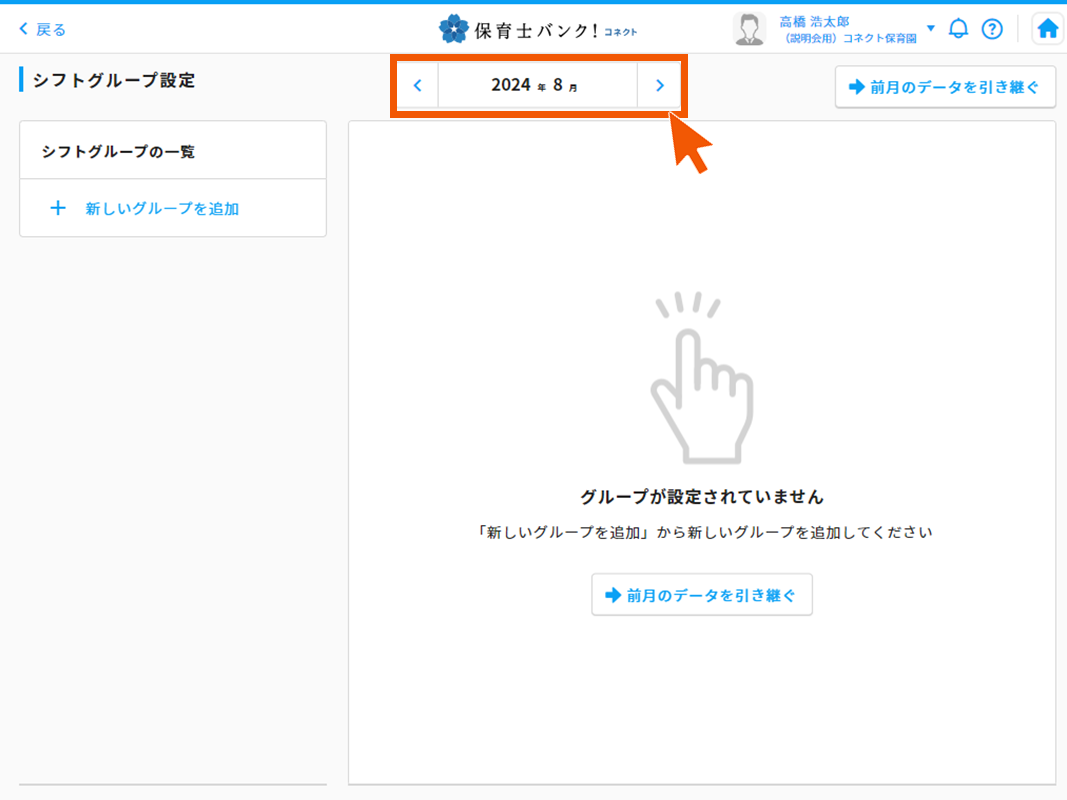
Task: Go to the home screen icon
Action: [1046, 27]
